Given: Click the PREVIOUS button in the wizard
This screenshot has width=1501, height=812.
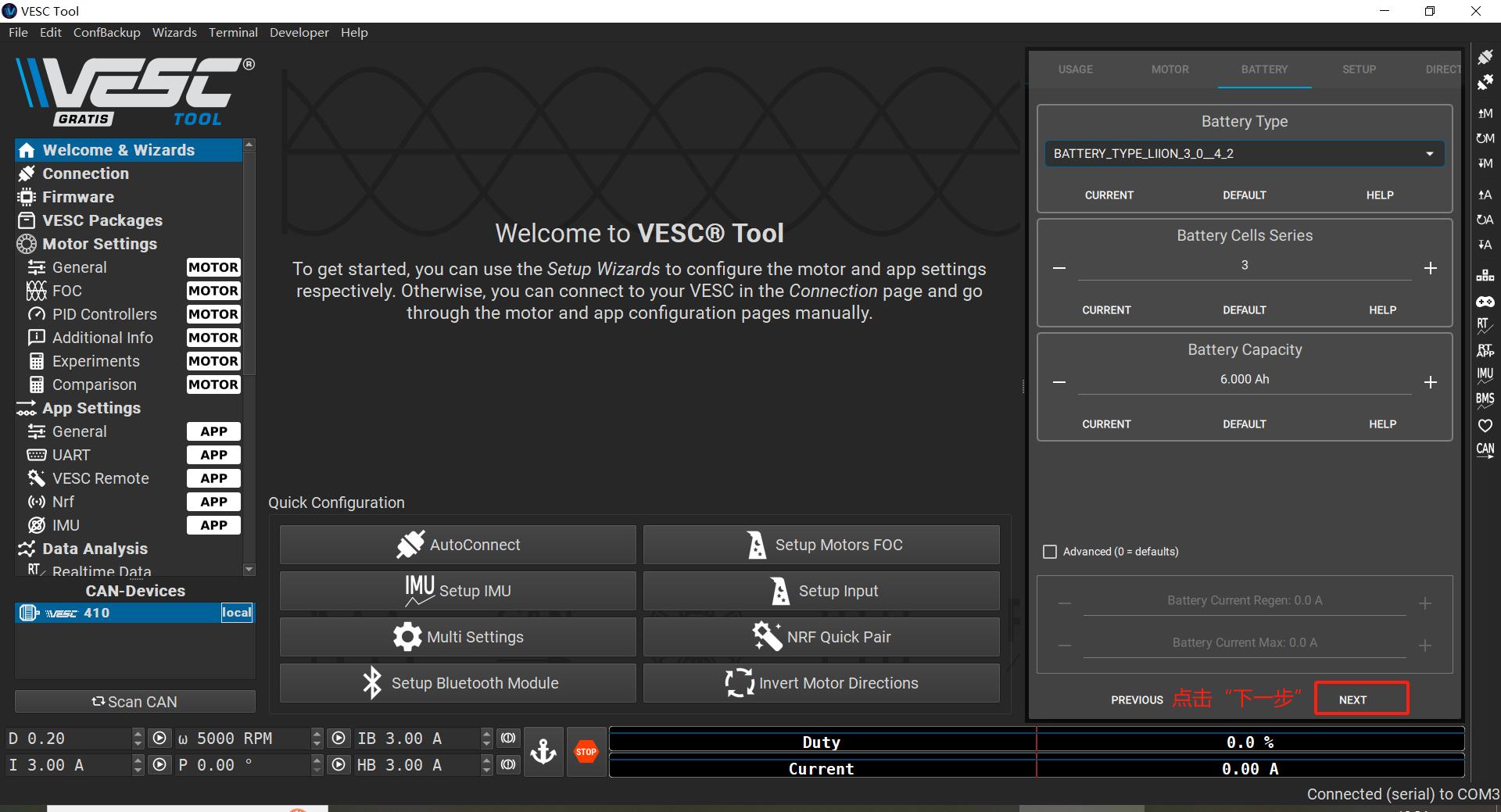Looking at the screenshot, I should [x=1137, y=700].
